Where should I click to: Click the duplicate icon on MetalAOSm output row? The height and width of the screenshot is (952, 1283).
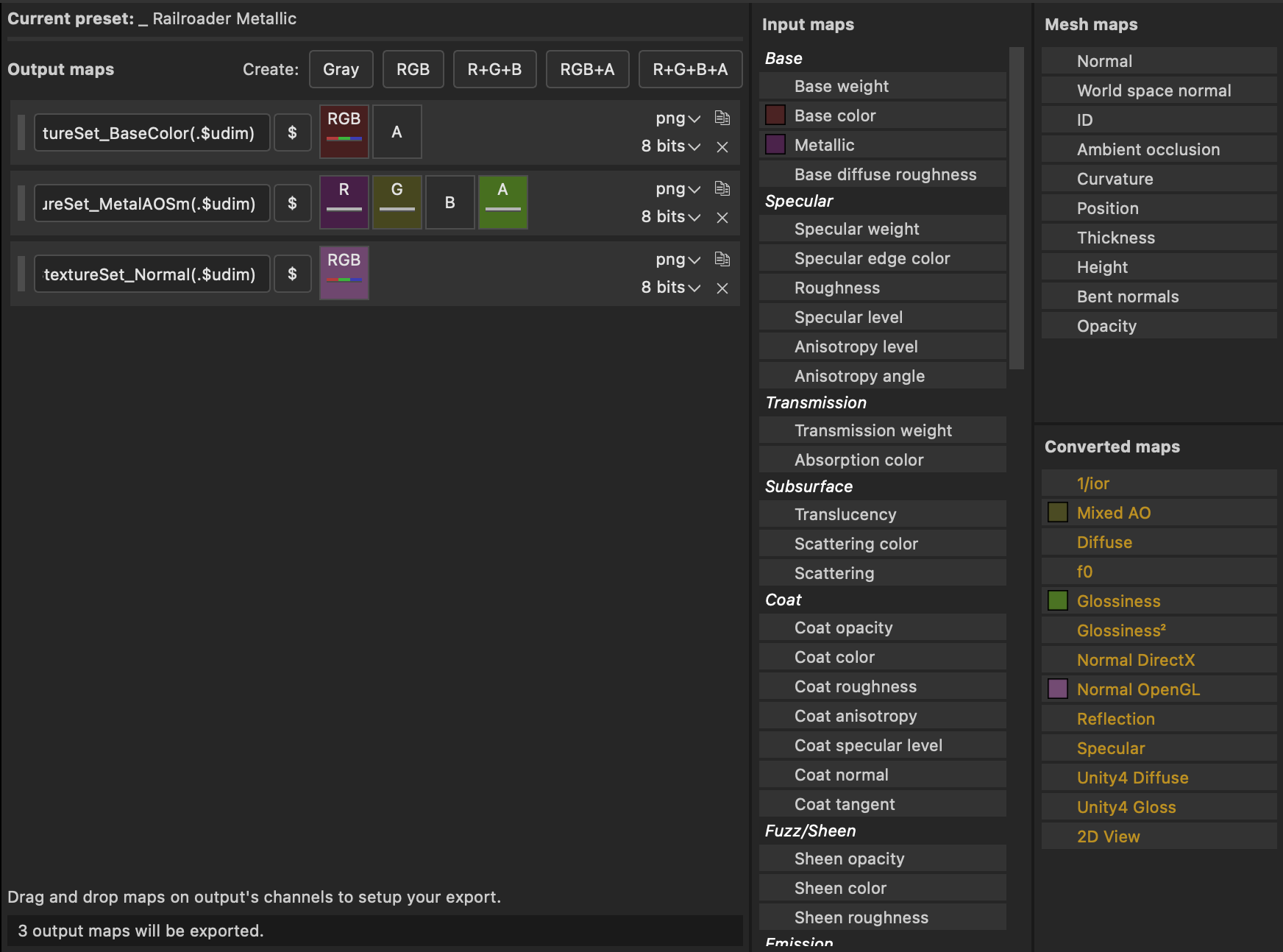click(x=722, y=188)
